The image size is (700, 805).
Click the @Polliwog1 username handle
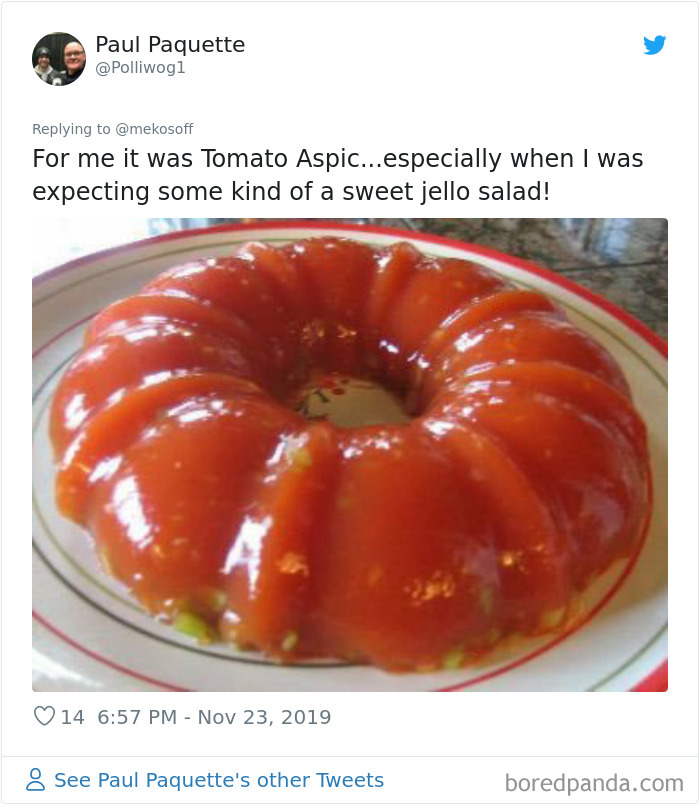coord(138,68)
